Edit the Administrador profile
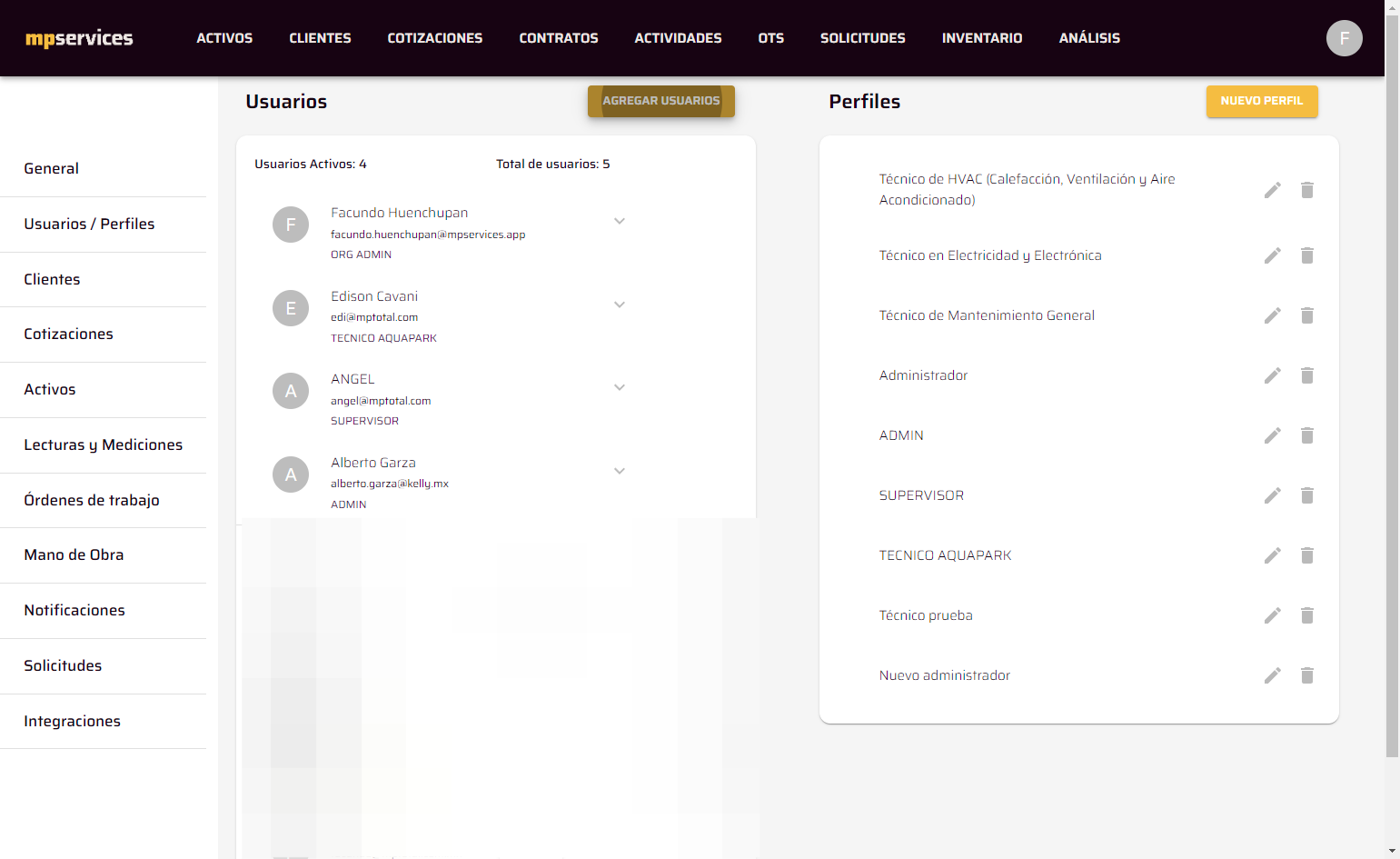 tap(1273, 375)
